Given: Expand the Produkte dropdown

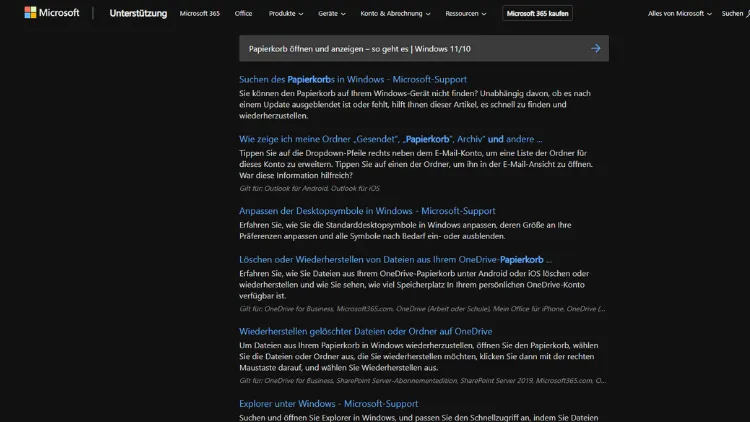Looking at the screenshot, I should tap(286, 13).
